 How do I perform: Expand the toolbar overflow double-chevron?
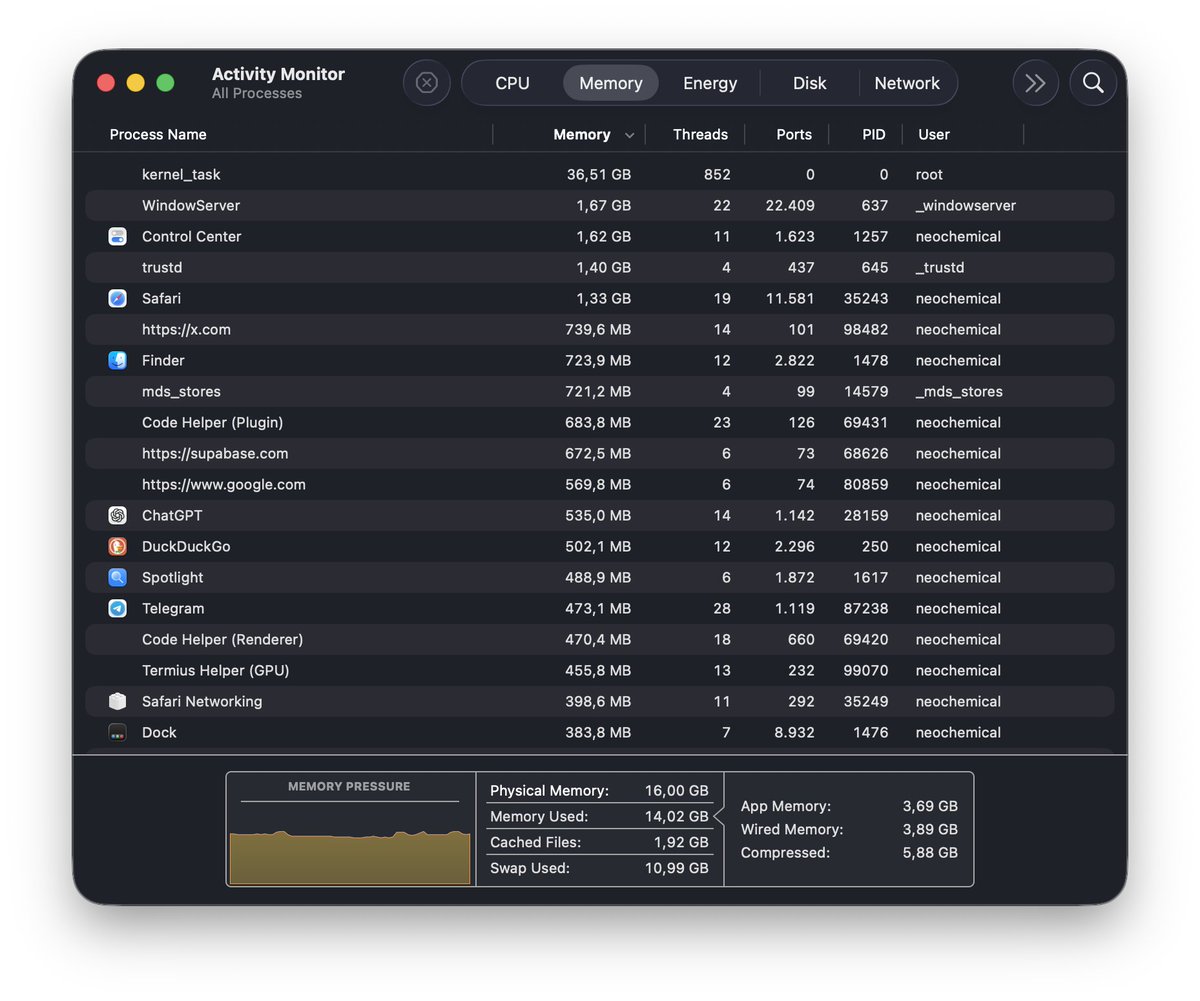[1036, 83]
